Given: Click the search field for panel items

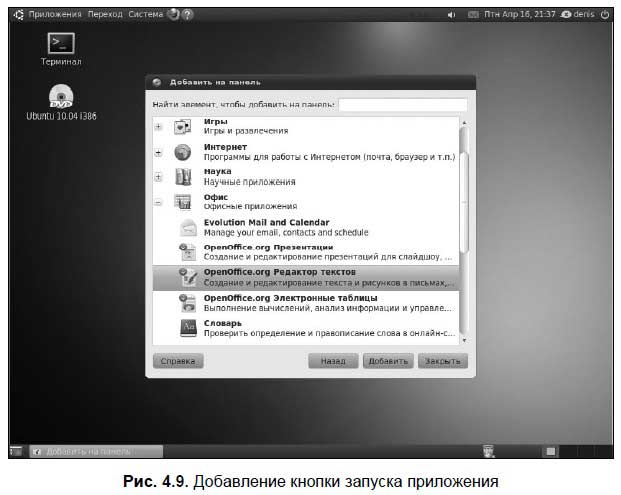Looking at the screenshot, I should 402,104.
